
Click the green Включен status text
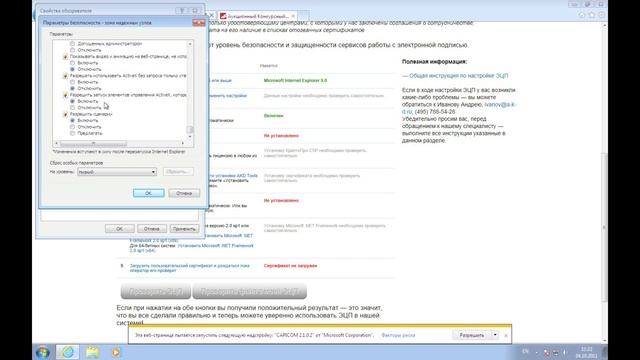coord(273,116)
